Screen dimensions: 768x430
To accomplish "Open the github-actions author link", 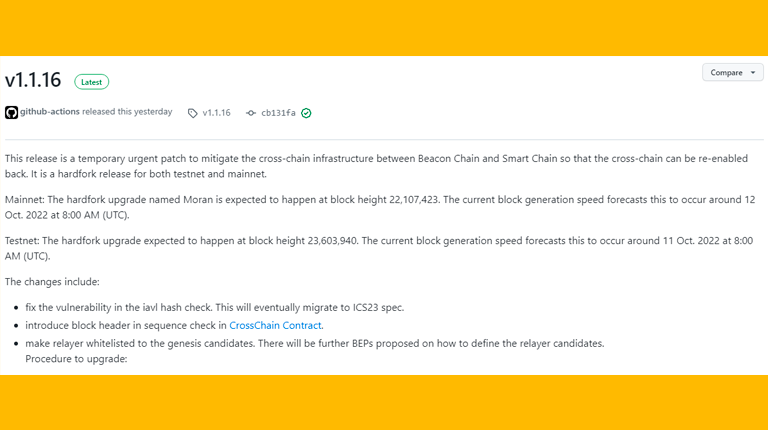I will coord(49,112).
